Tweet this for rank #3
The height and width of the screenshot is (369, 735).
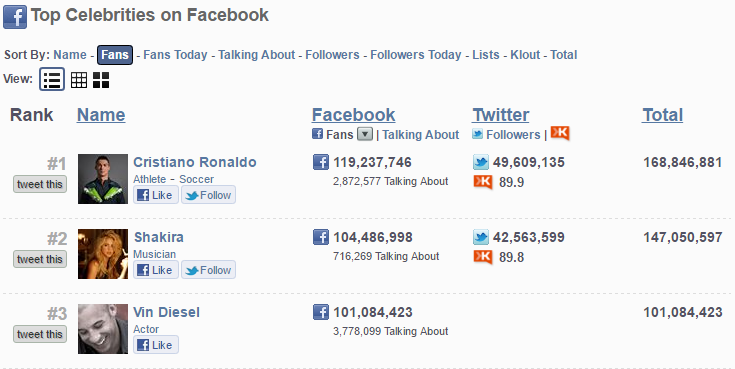coord(40,334)
